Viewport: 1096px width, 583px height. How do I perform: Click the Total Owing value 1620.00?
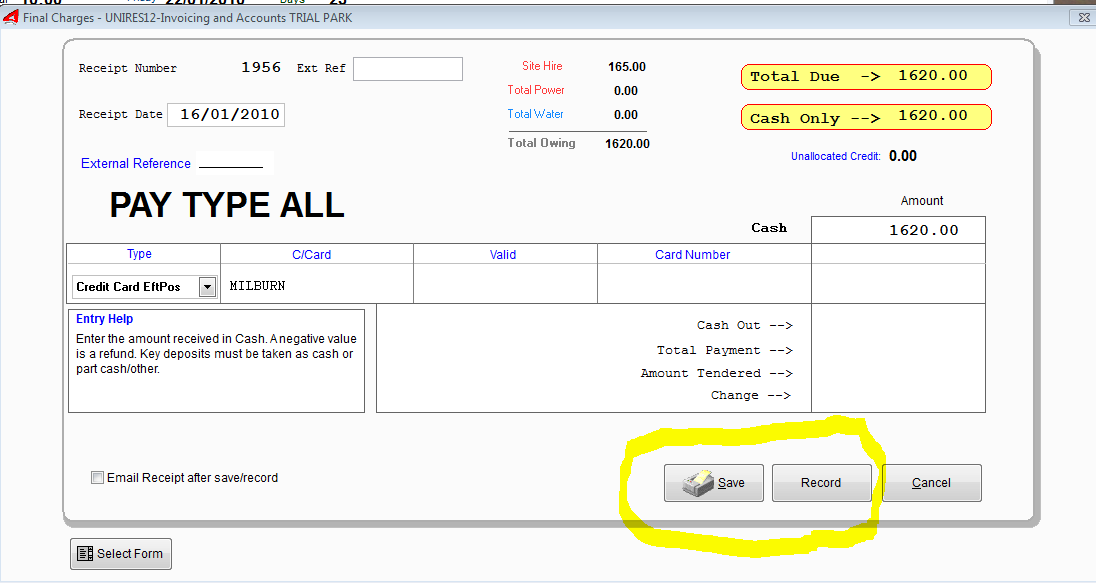(628, 143)
